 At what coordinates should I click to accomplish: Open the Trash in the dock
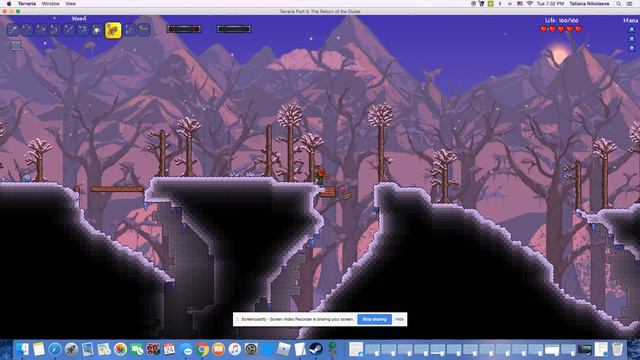pos(618,349)
